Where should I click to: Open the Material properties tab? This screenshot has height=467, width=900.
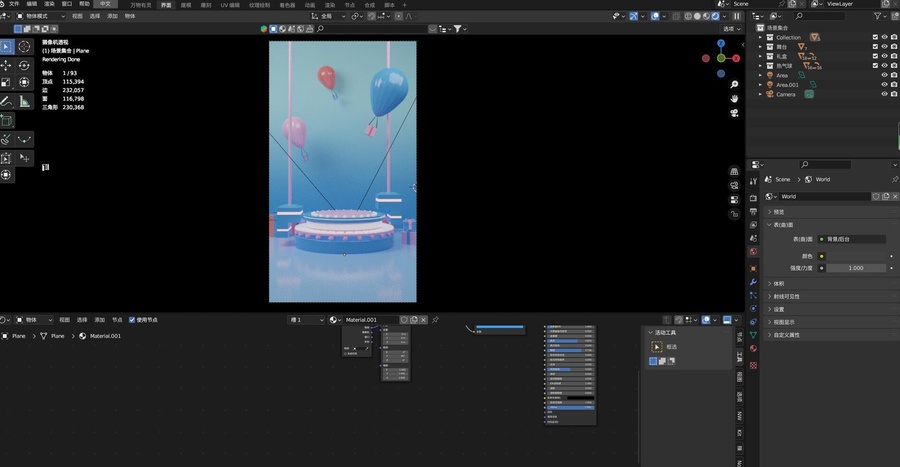753,349
